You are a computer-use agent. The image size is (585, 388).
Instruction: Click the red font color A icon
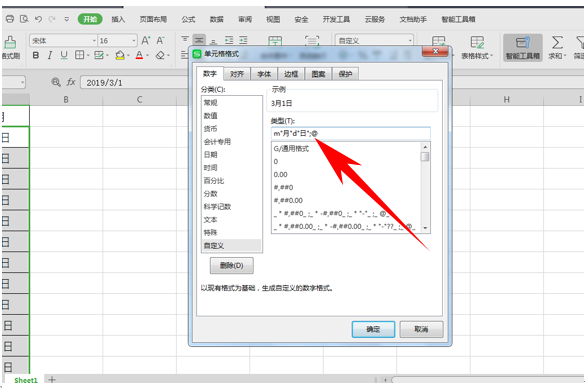pyautogui.click(x=139, y=55)
